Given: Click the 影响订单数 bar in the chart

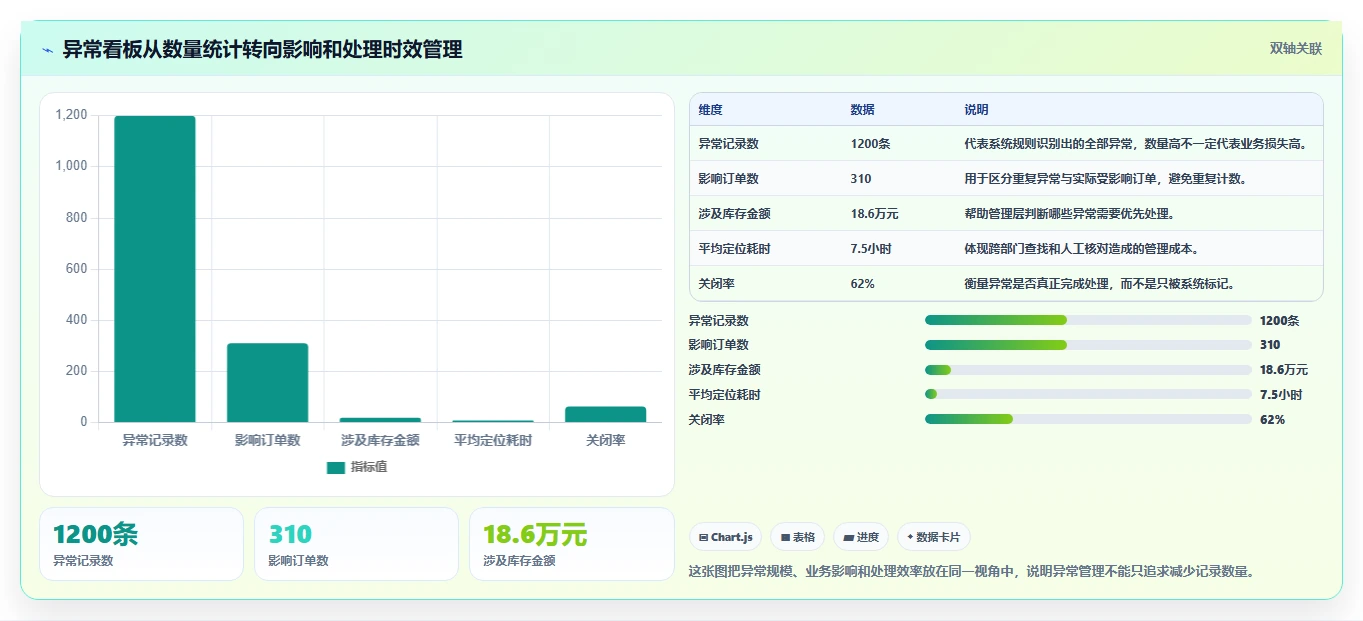Looking at the screenshot, I should click(x=267, y=383).
